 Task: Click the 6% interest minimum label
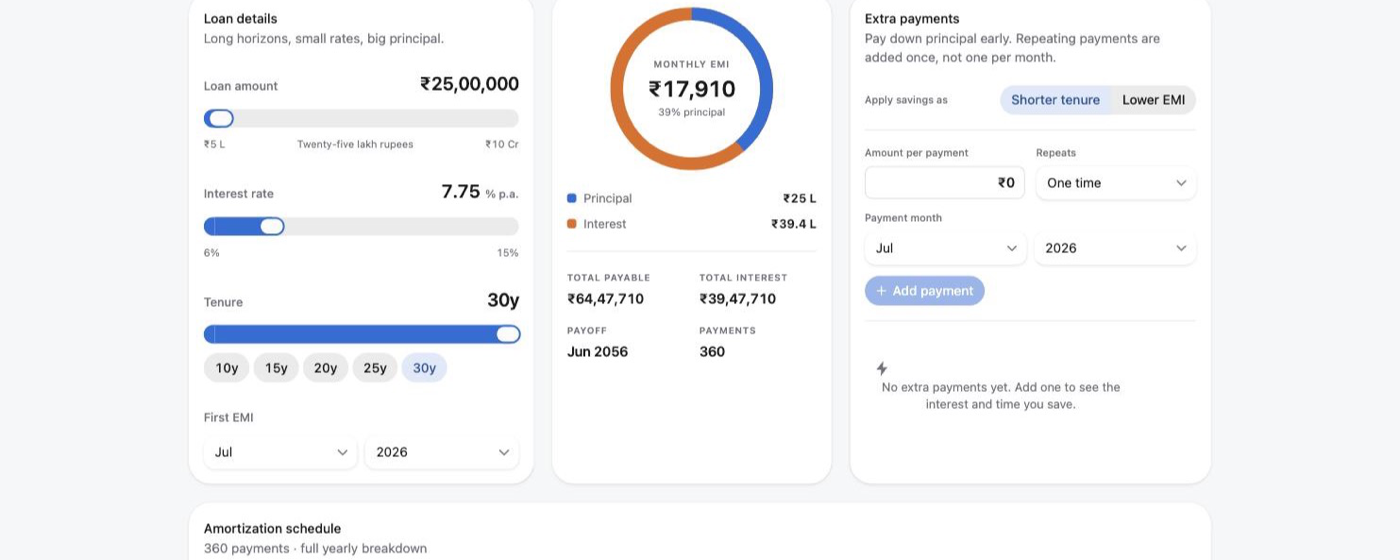click(212, 253)
